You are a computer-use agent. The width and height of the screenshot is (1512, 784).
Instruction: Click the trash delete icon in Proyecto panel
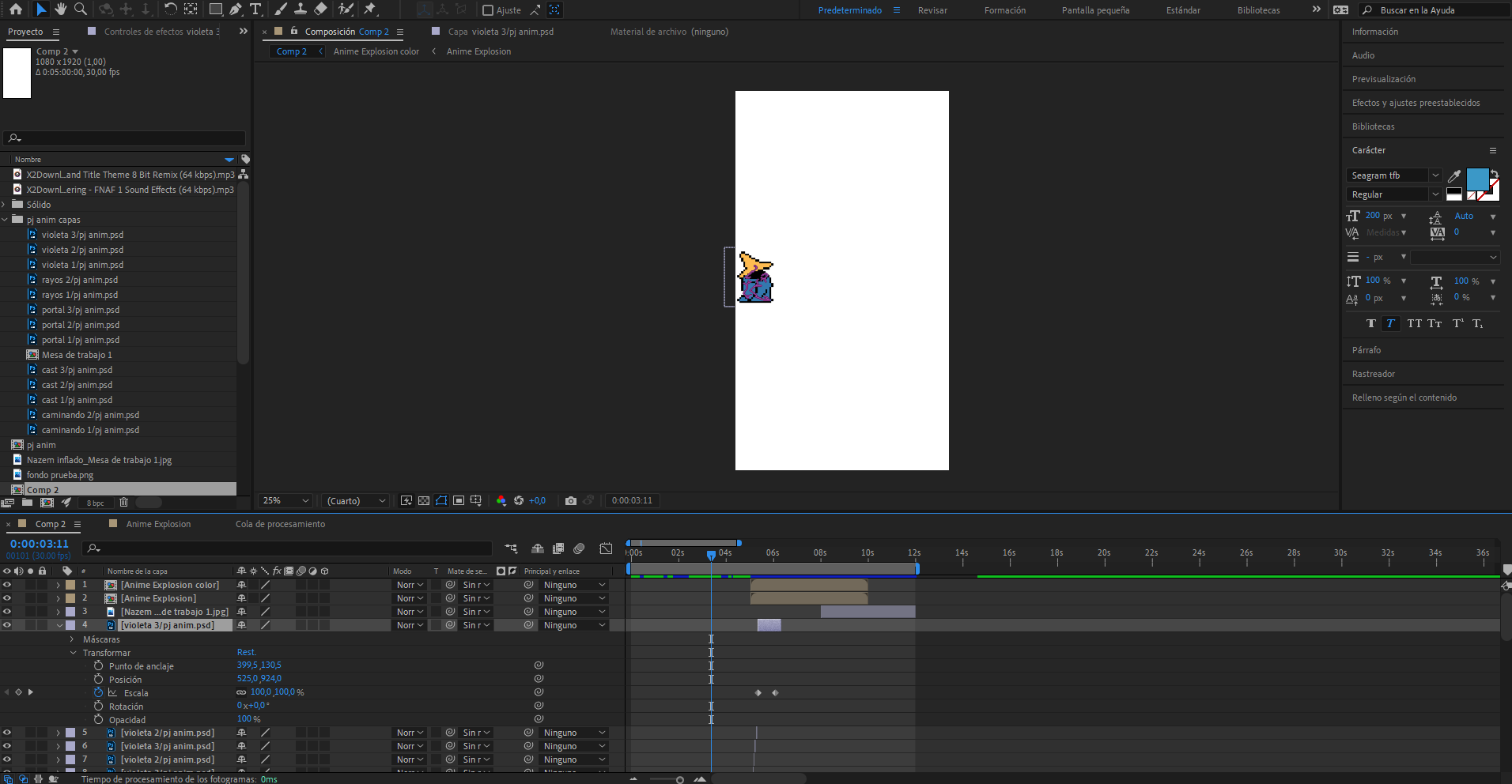pyautogui.click(x=123, y=503)
